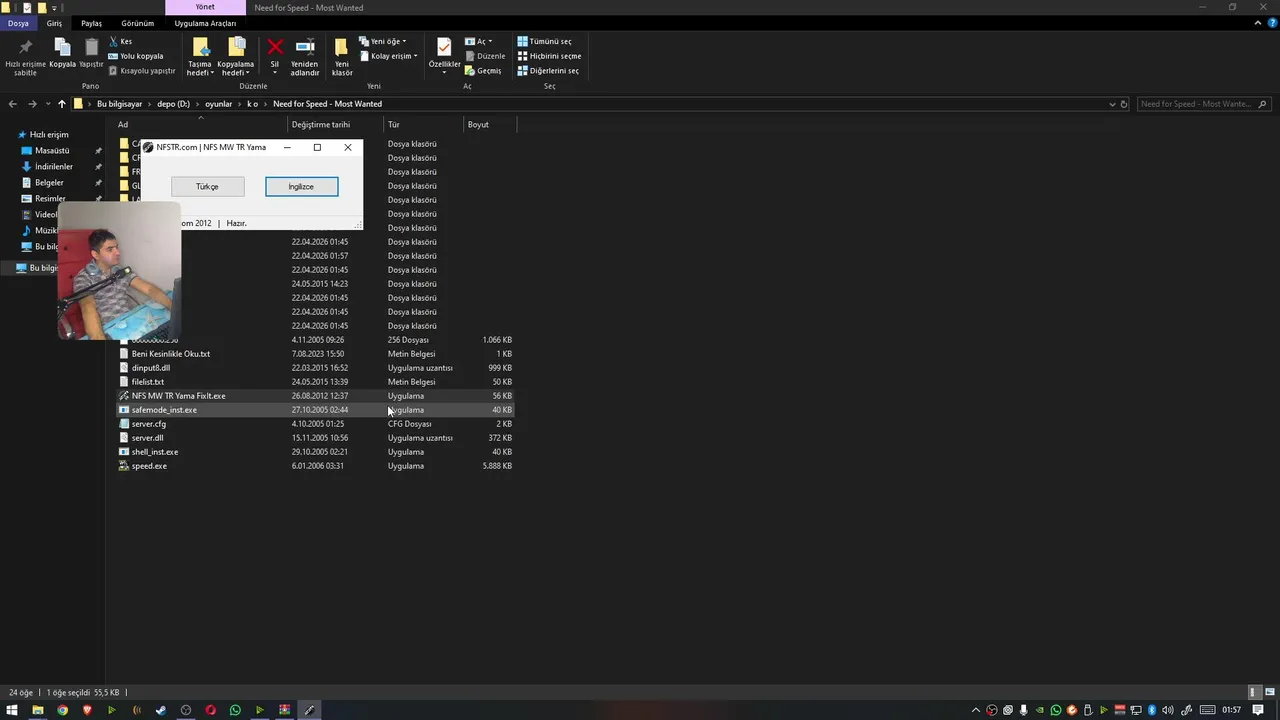The width and height of the screenshot is (1280, 720).
Task: Click Diğerlerini seç
Action: click(x=548, y=71)
